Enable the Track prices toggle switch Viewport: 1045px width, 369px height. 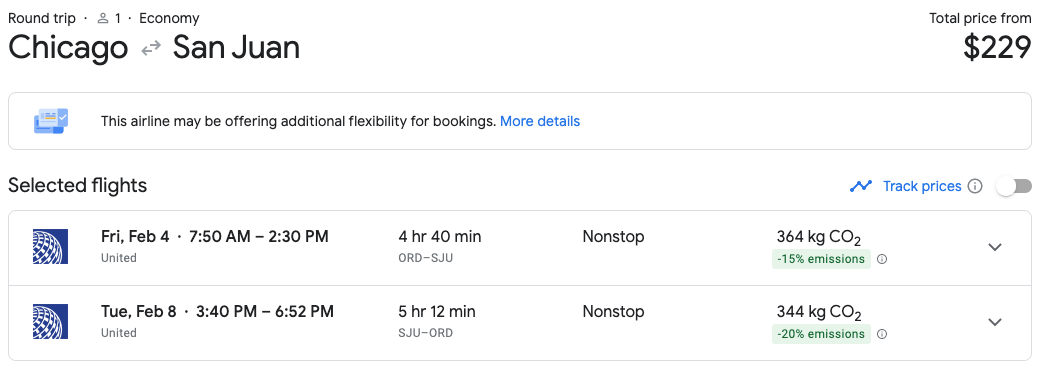pos(1014,186)
